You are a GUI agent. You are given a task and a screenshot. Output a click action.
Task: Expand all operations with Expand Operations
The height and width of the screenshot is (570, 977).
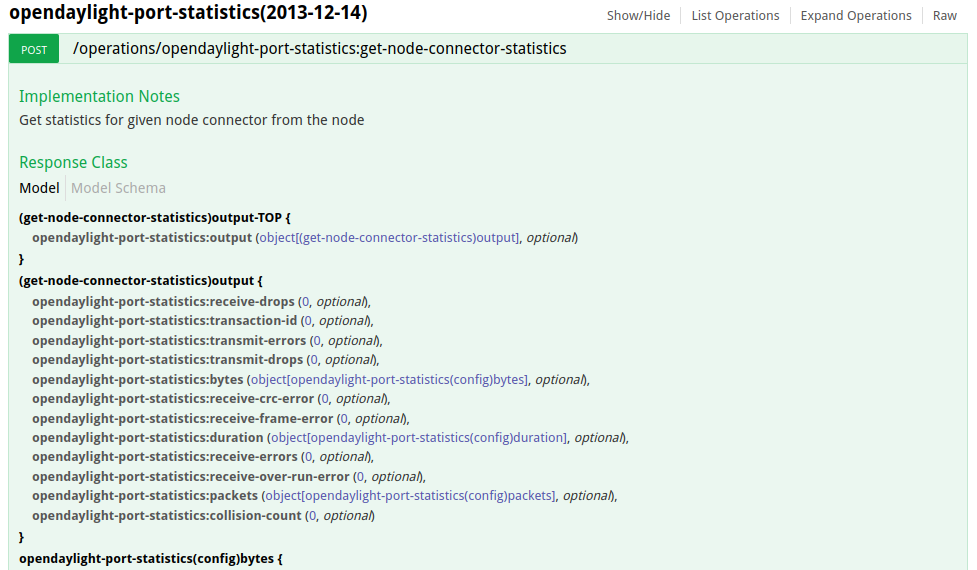coord(856,15)
